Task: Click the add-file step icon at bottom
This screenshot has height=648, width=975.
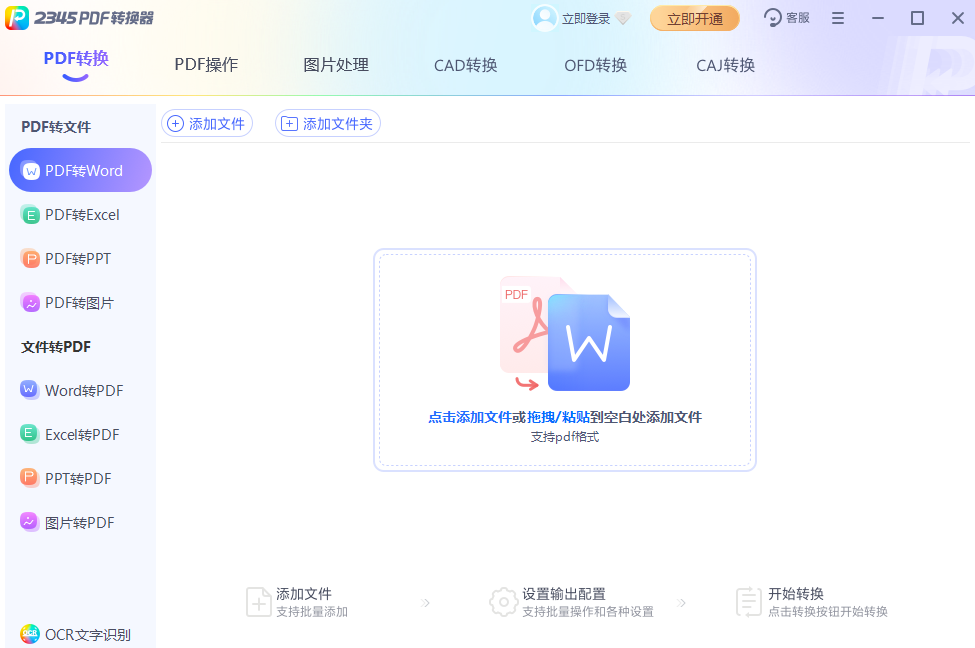Action: pos(258,602)
